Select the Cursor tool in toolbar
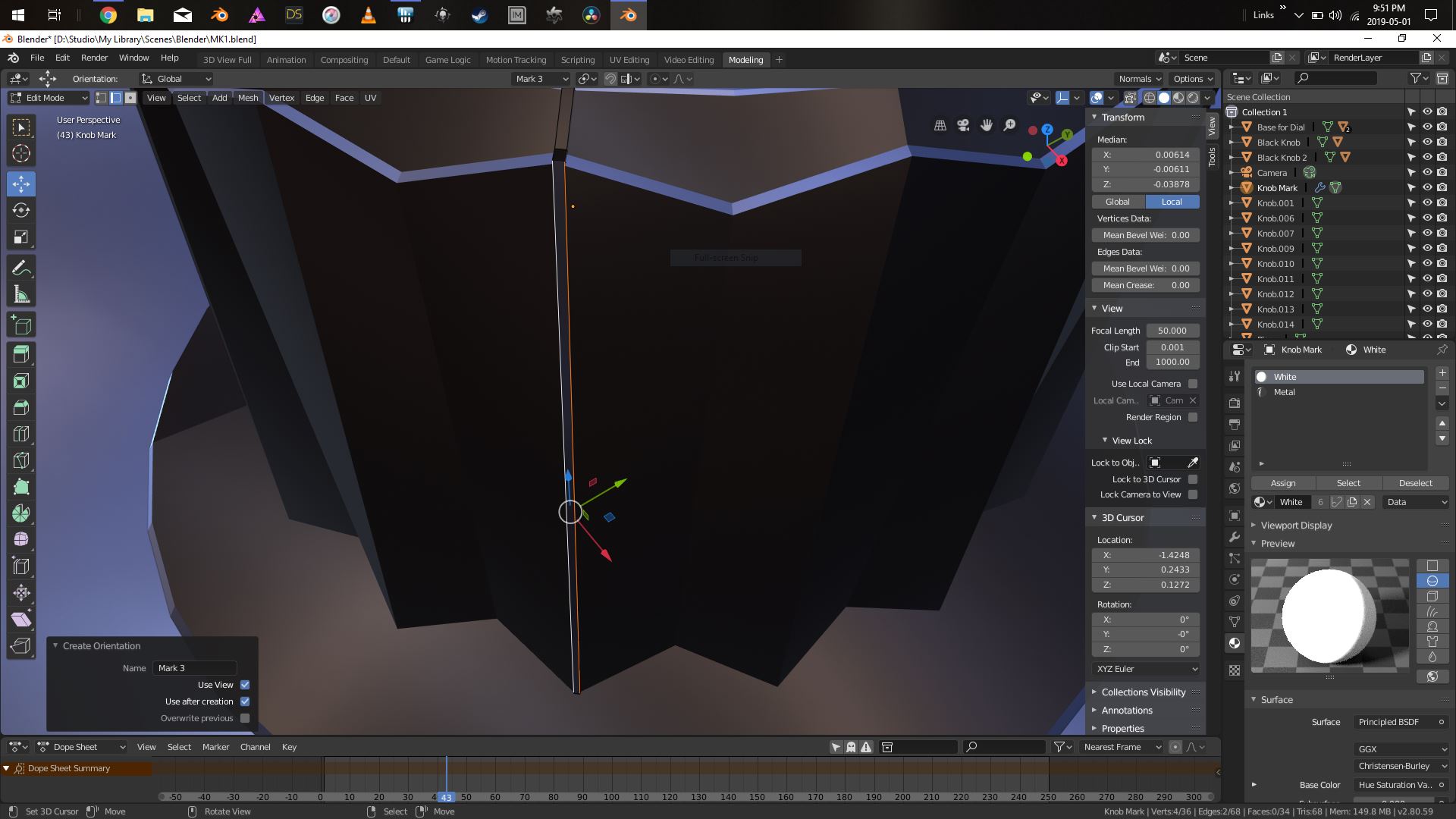1456x819 pixels. click(x=21, y=153)
